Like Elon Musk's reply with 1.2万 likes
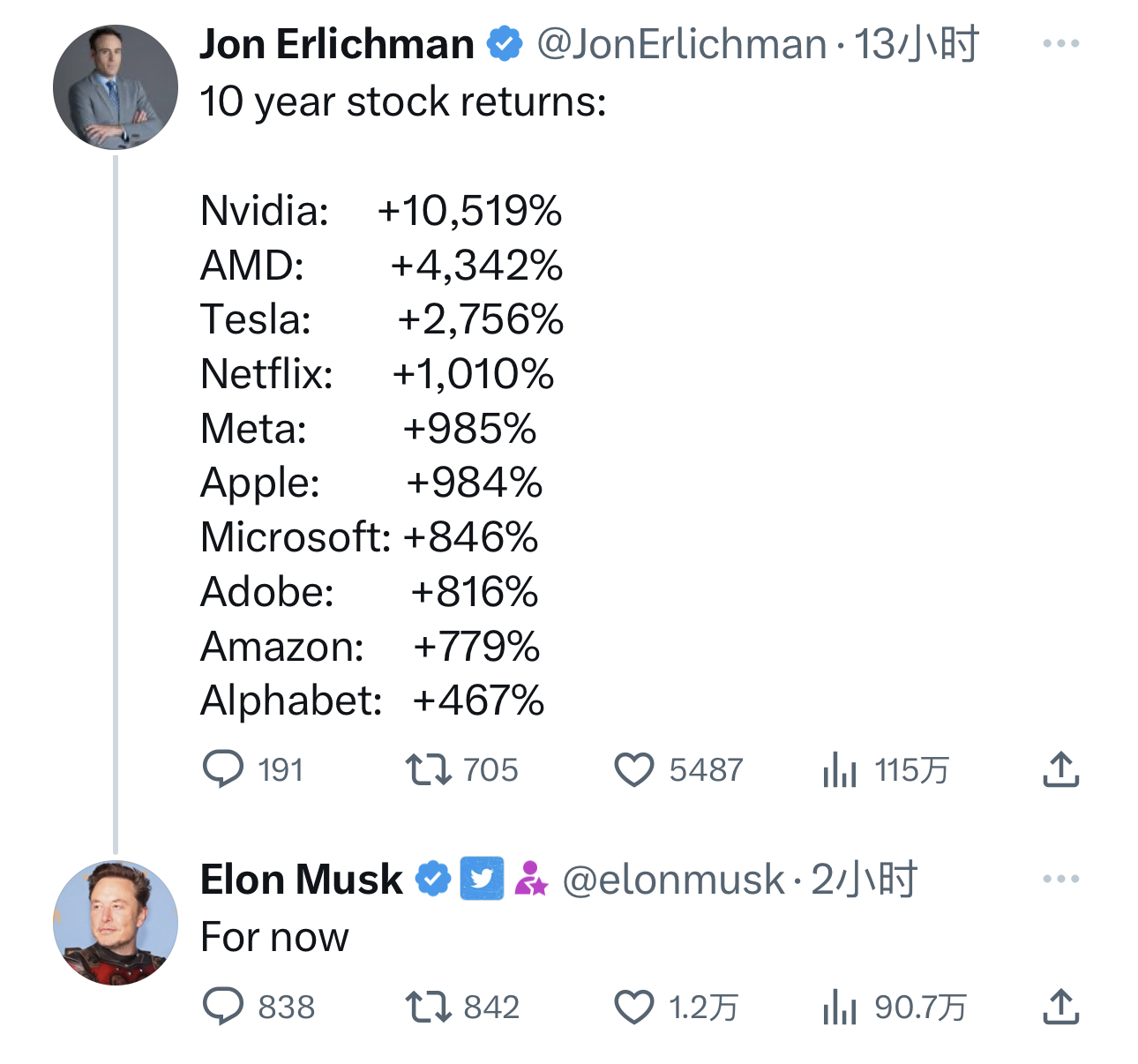The image size is (1138, 1064). click(633, 1007)
